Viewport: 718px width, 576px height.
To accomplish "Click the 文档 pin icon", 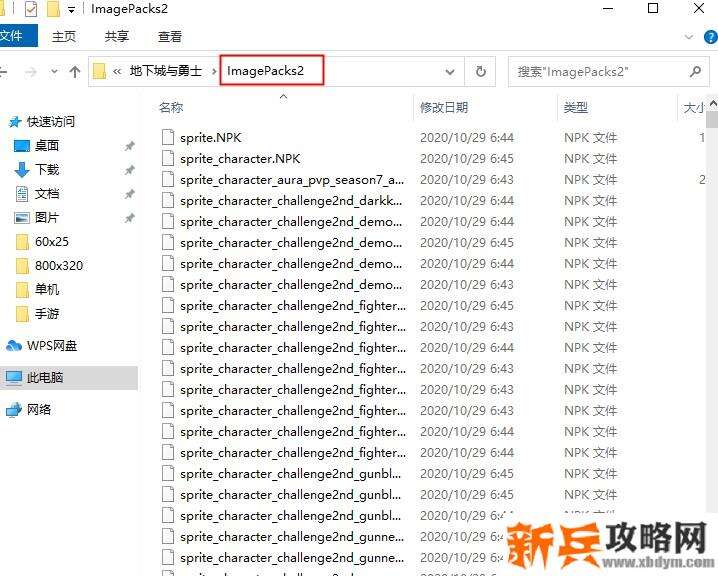I will 130,194.
